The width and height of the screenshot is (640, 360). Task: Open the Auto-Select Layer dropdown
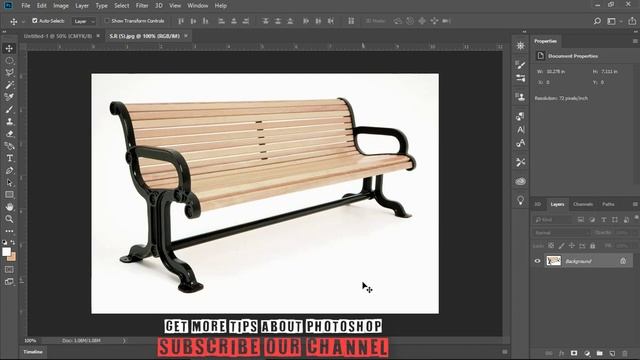click(x=84, y=21)
